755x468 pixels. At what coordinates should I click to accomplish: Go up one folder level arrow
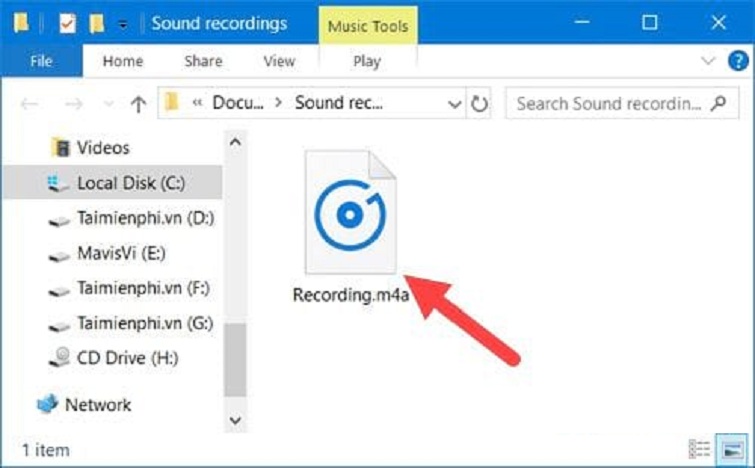point(139,104)
